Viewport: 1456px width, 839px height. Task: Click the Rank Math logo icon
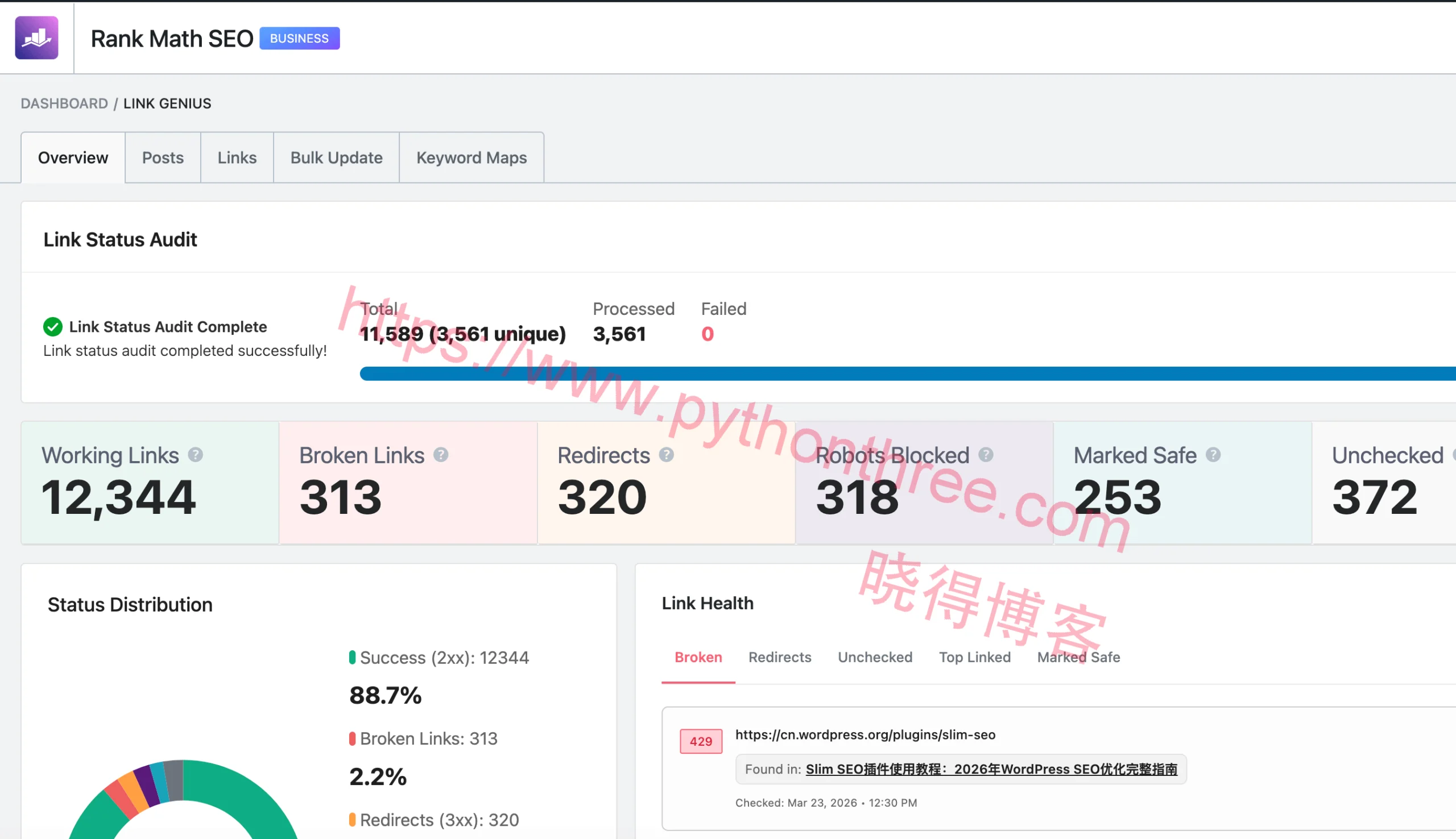tap(36, 38)
